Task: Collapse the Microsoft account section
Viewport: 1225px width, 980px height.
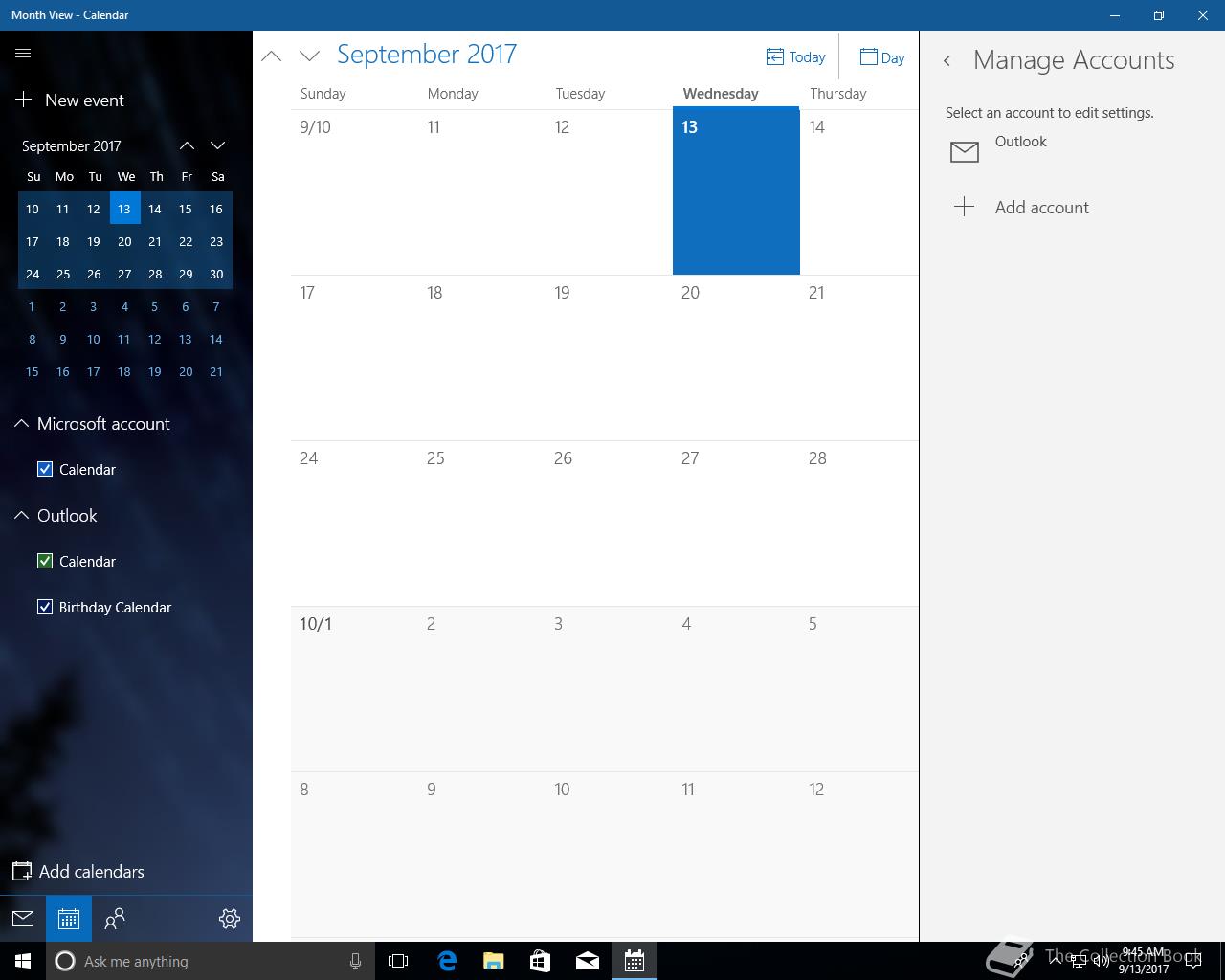Action: pos(21,423)
